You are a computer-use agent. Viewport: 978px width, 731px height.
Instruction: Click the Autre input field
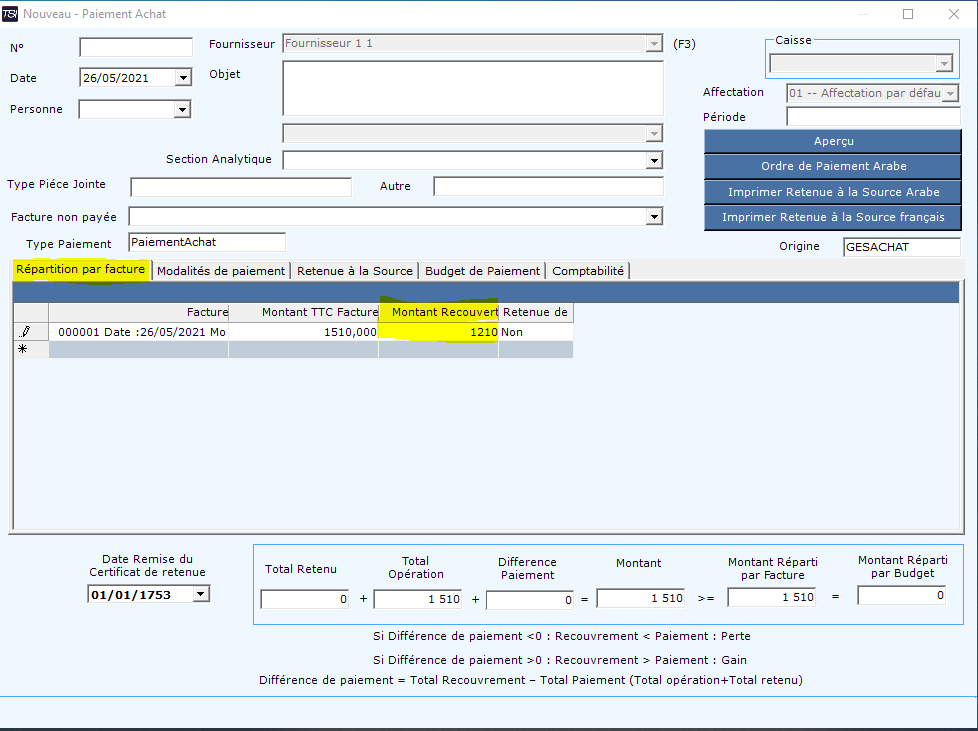(x=548, y=186)
